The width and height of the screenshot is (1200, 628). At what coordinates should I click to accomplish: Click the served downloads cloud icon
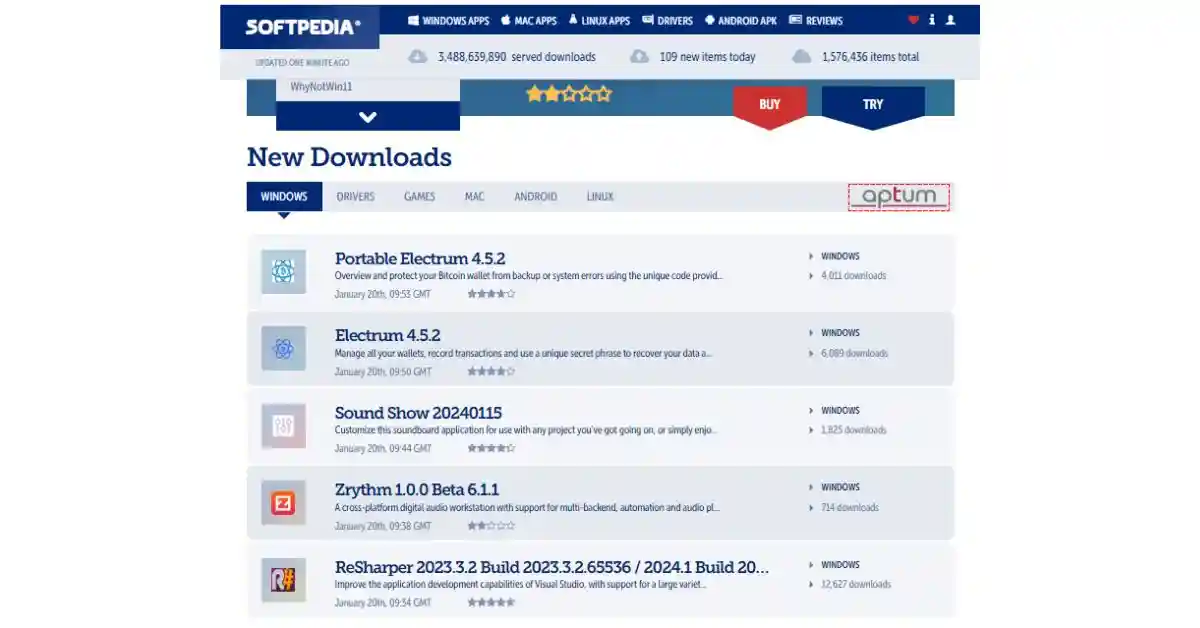click(418, 57)
